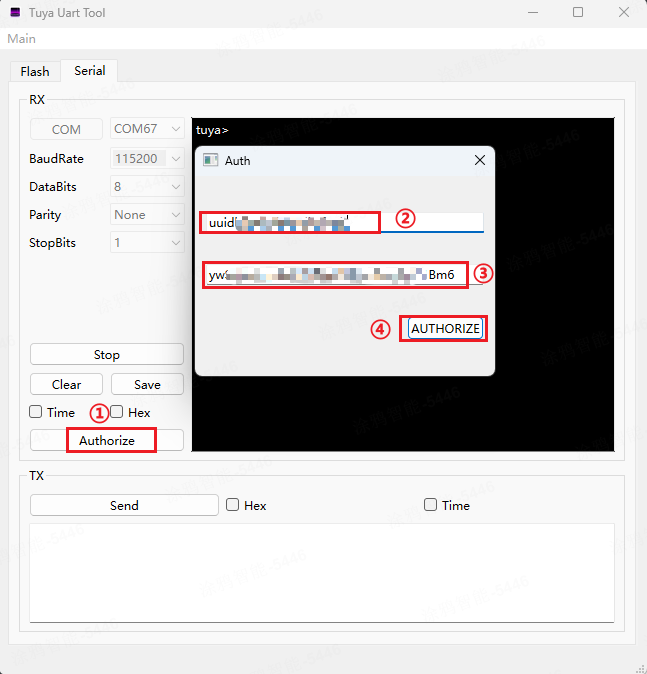Image resolution: width=647 pixels, height=674 pixels.
Task: Open the DataBits dropdown
Action: point(147,187)
